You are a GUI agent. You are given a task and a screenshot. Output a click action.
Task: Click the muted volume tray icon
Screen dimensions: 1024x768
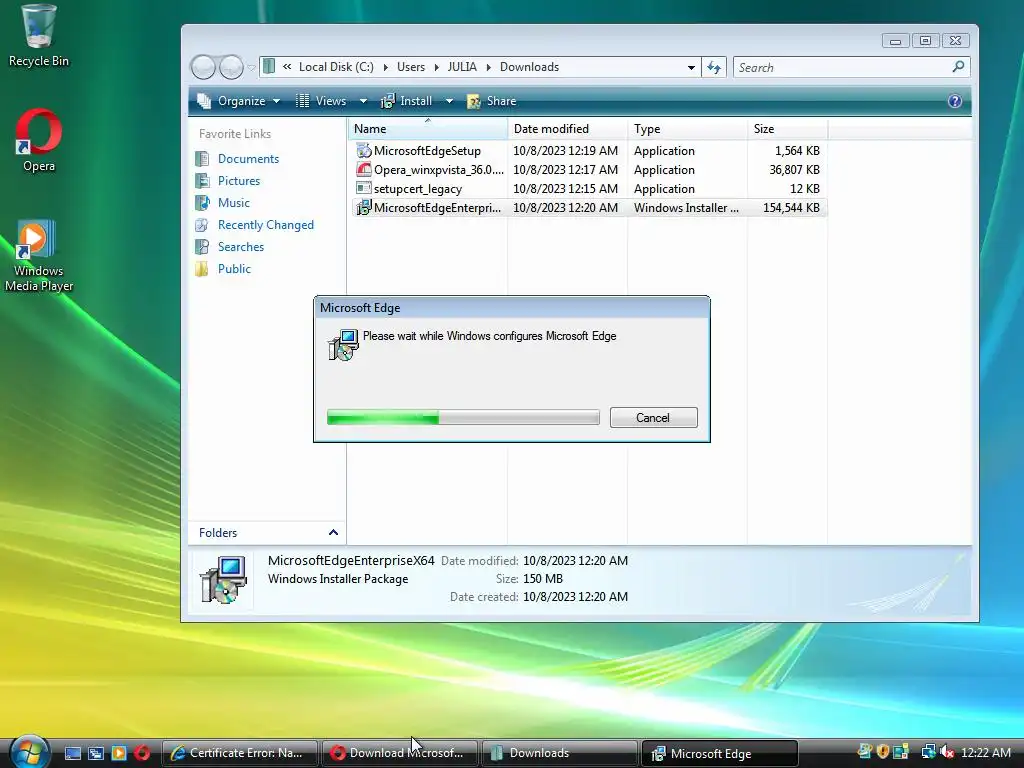click(946, 752)
